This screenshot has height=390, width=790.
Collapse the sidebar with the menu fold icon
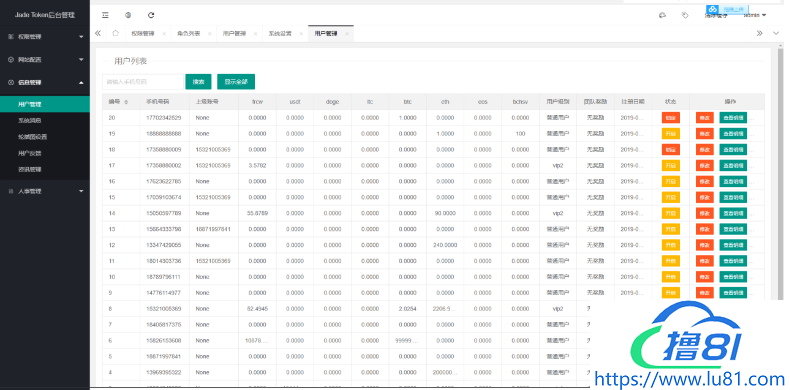[x=105, y=15]
